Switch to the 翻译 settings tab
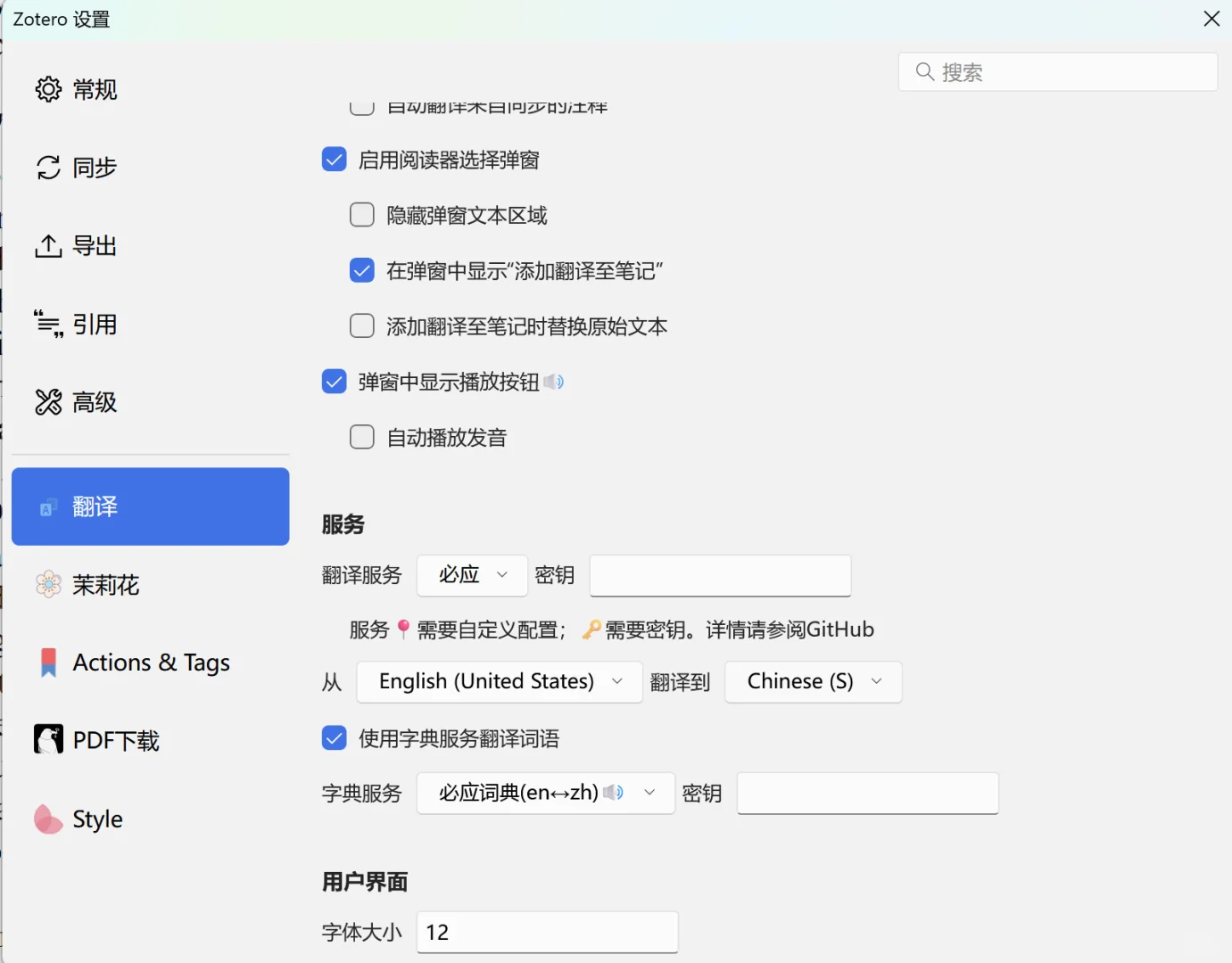1232x963 pixels. pyautogui.click(x=150, y=506)
